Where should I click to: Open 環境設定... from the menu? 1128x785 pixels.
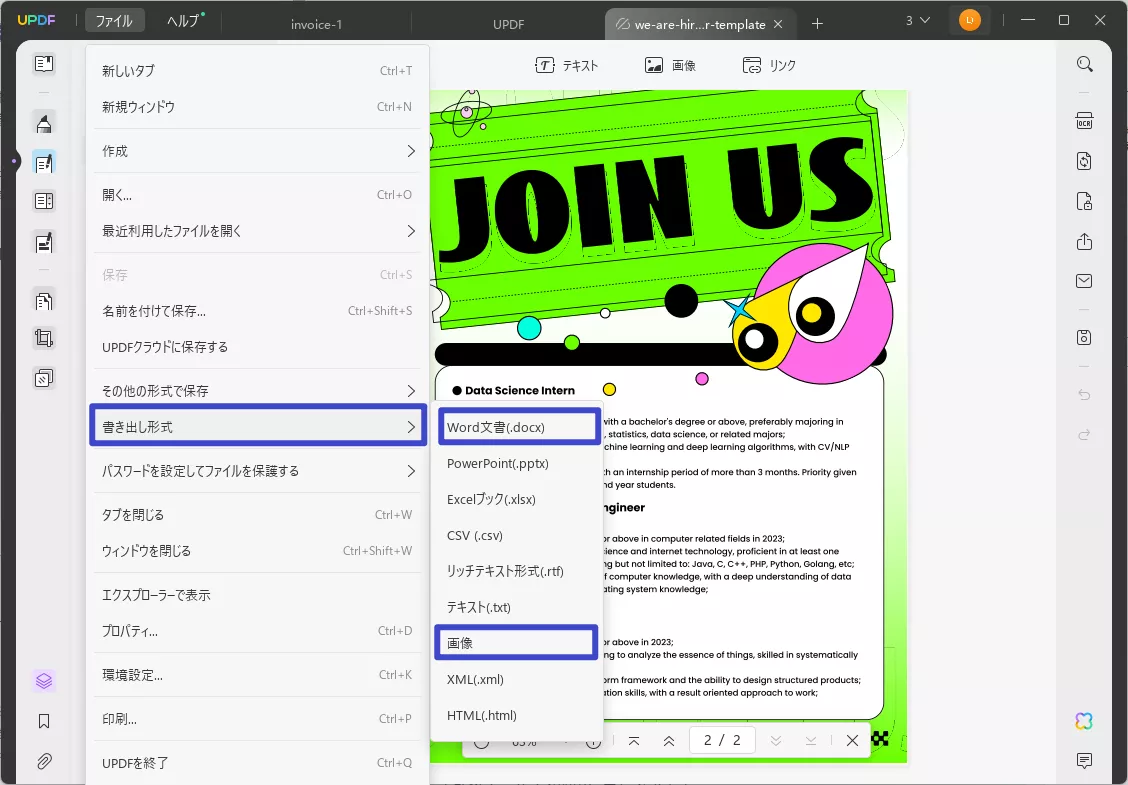point(258,675)
